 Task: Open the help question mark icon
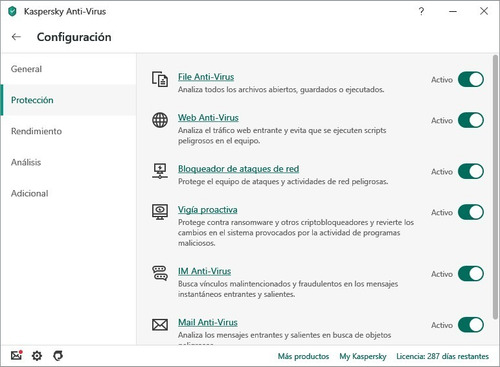click(421, 11)
